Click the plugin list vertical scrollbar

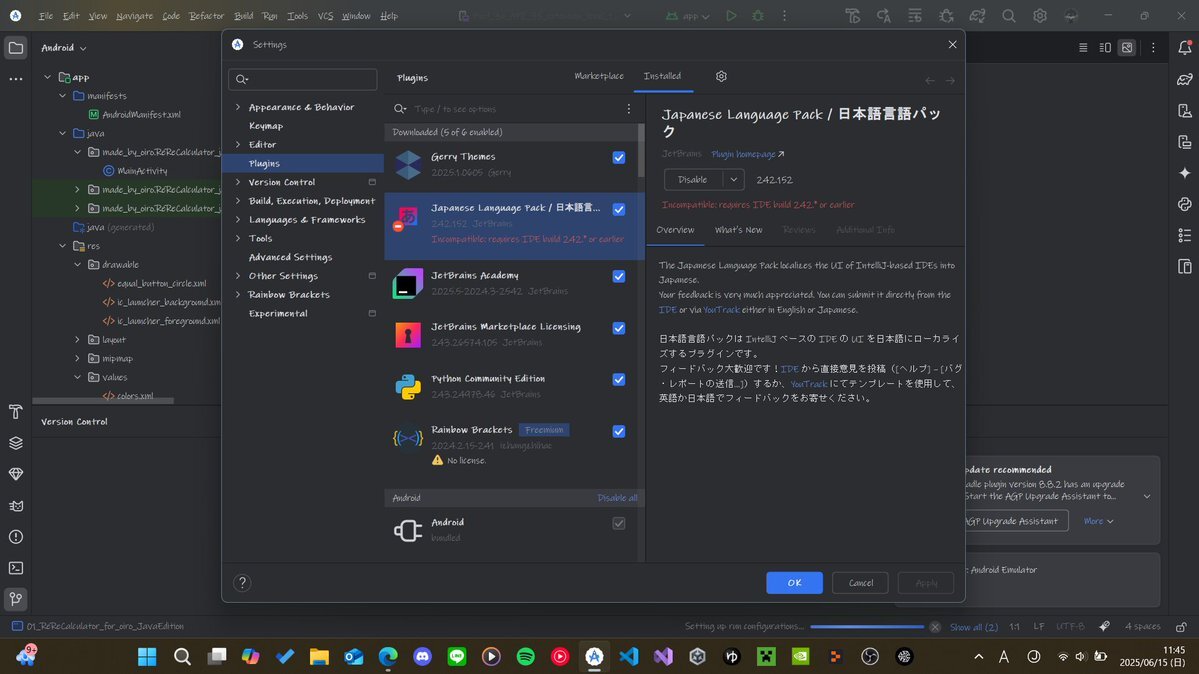pos(641,151)
